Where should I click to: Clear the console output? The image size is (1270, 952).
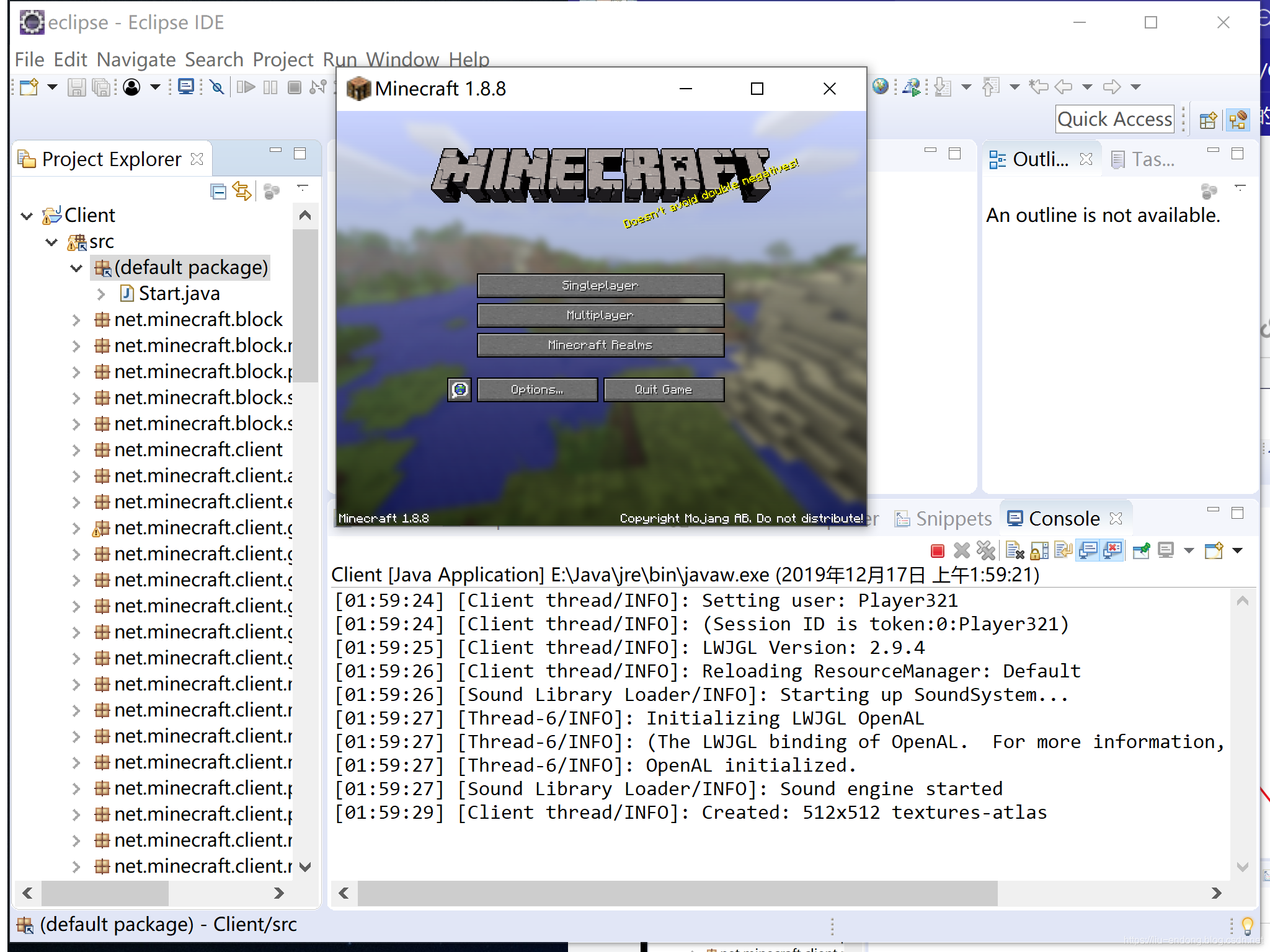(1015, 550)
